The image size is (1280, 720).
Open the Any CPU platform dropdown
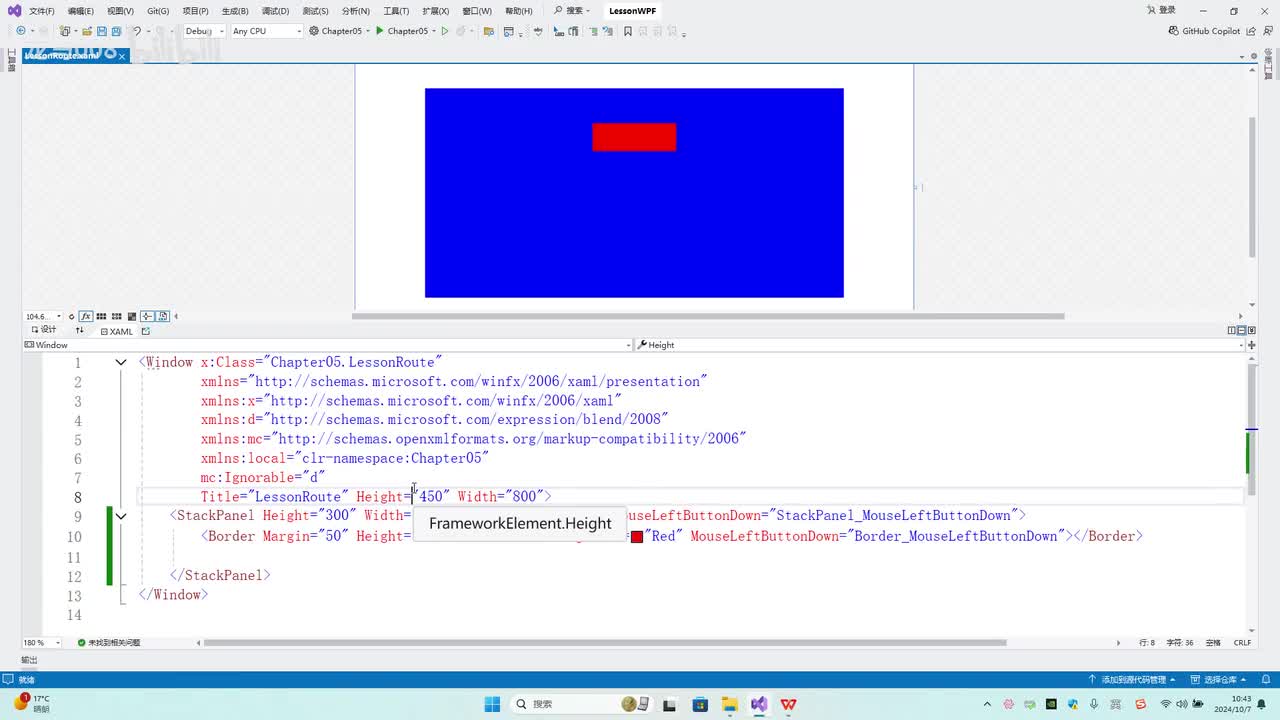(x=266, y=31)
